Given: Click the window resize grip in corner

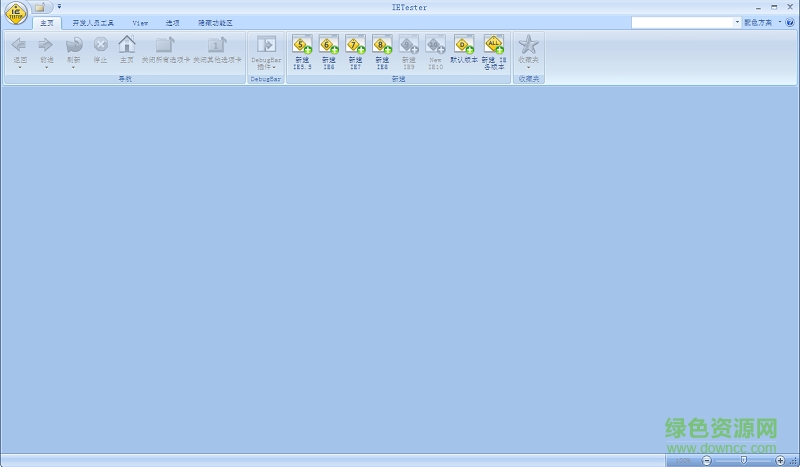Looking at the screenshot, I should click(793, 461).
